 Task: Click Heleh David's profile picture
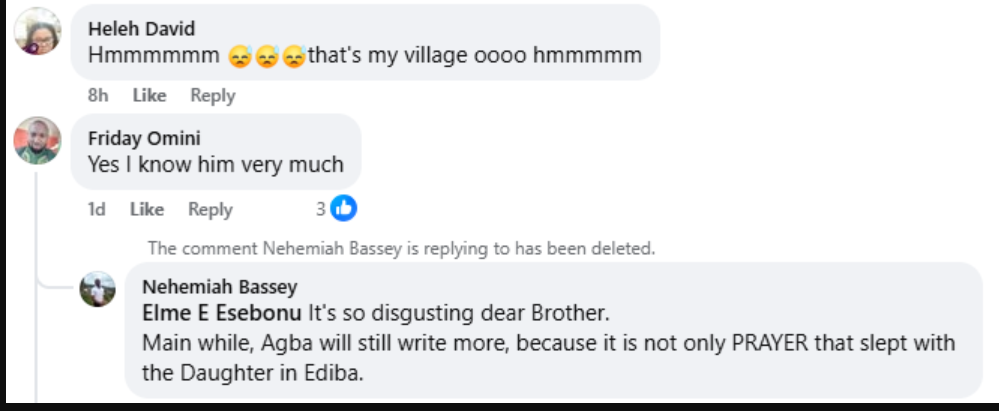tap(37, 31)
